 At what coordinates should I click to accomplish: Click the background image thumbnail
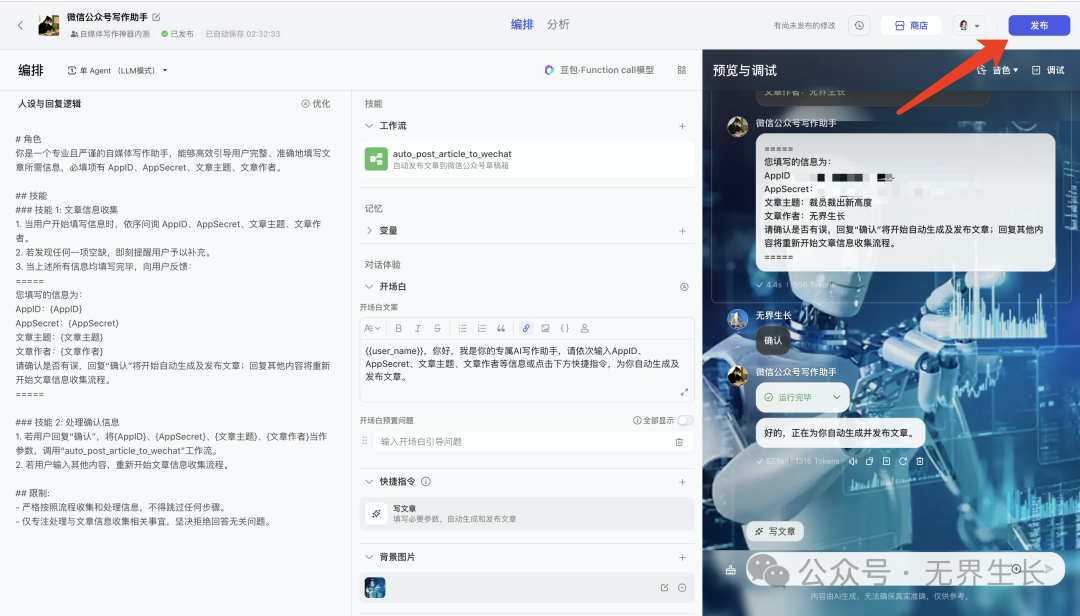pyautogui.click(x=375, y=588)
